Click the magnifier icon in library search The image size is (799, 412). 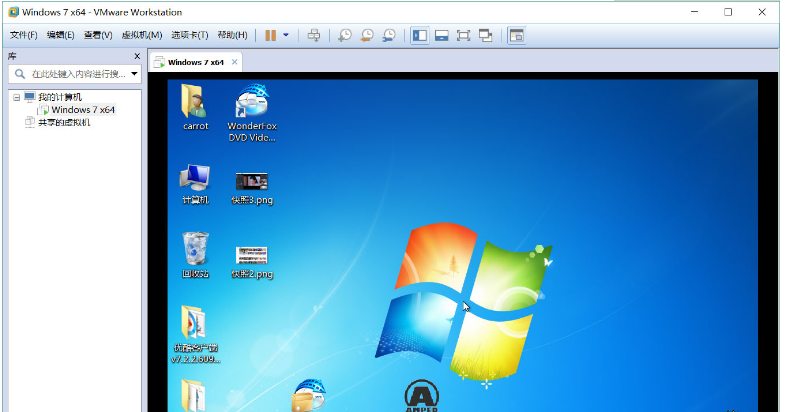coord(20,74)
